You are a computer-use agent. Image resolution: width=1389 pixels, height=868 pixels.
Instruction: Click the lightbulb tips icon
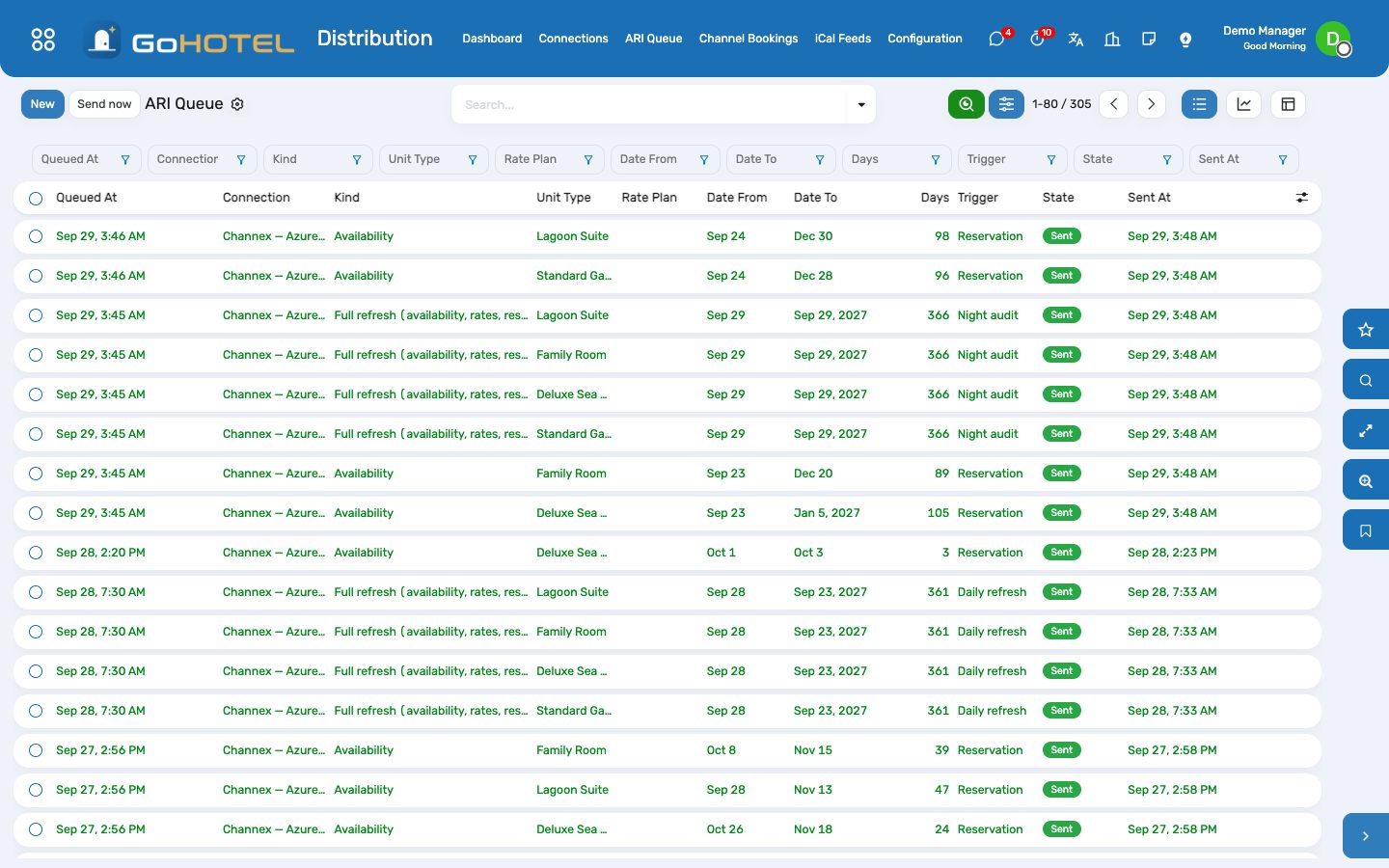1185,39
